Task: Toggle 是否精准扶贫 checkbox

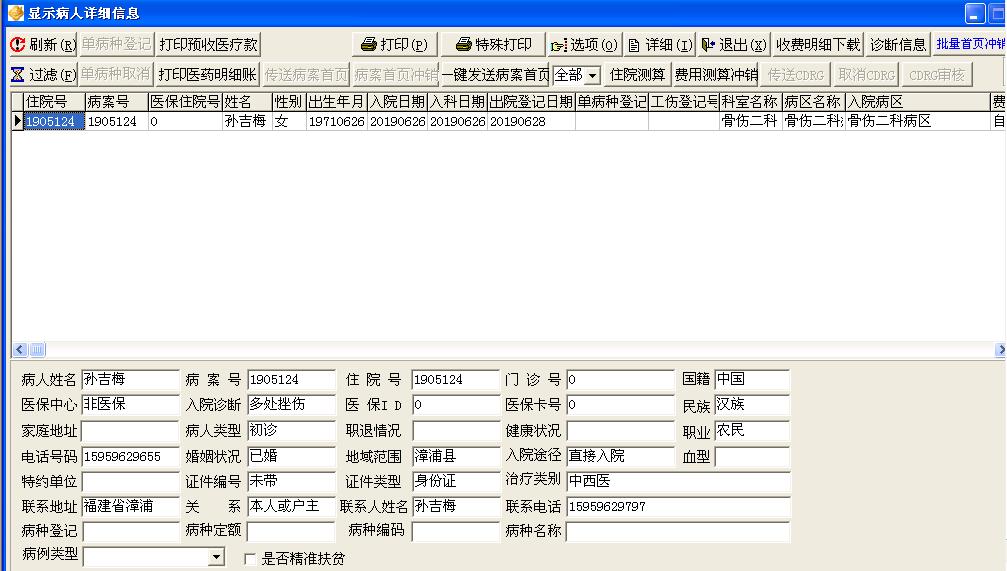Action: pyautogui.click(x=250, y=559)
